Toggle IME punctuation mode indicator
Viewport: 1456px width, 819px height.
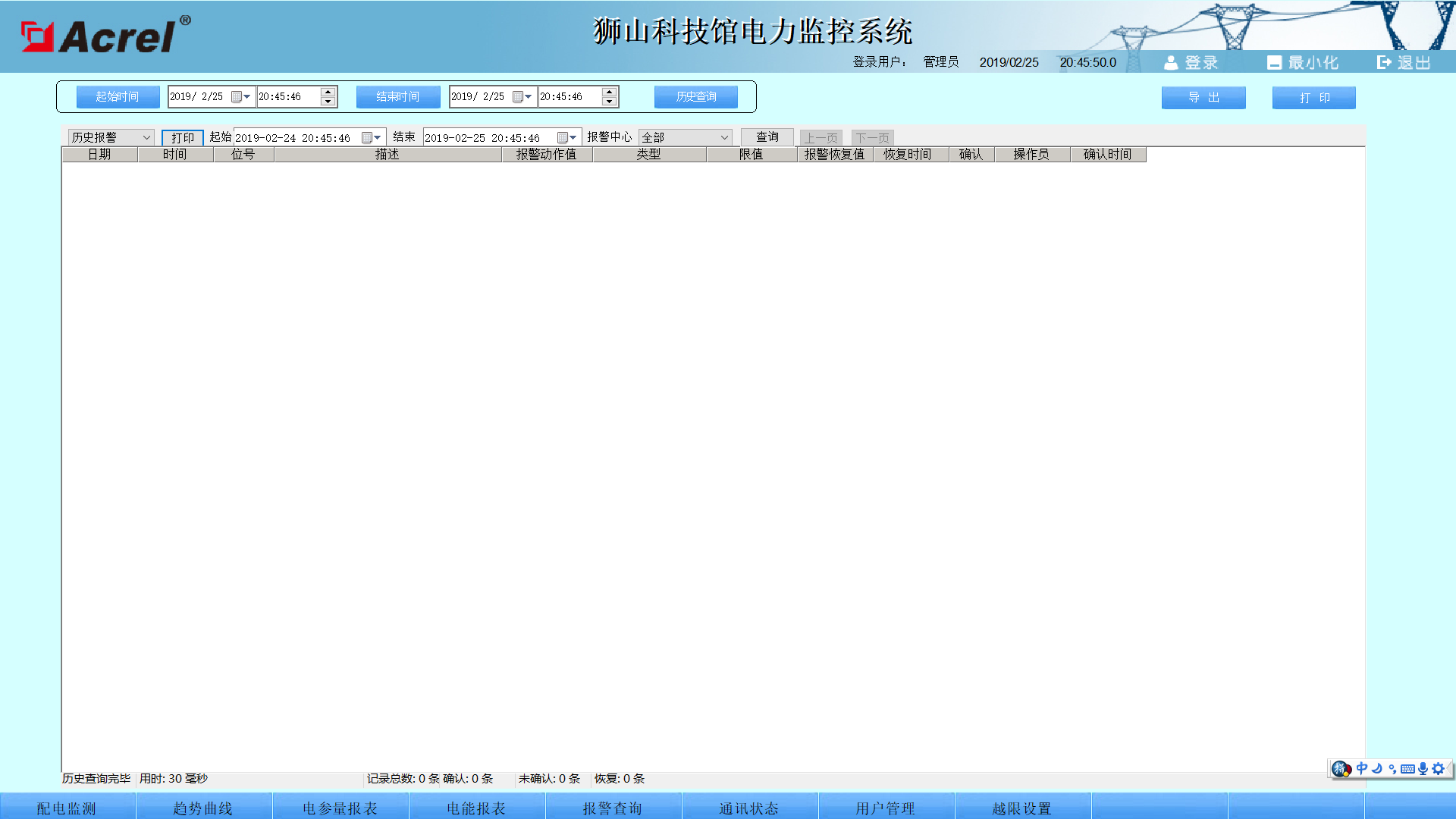pyautogui.click(x=1392, y=769)
